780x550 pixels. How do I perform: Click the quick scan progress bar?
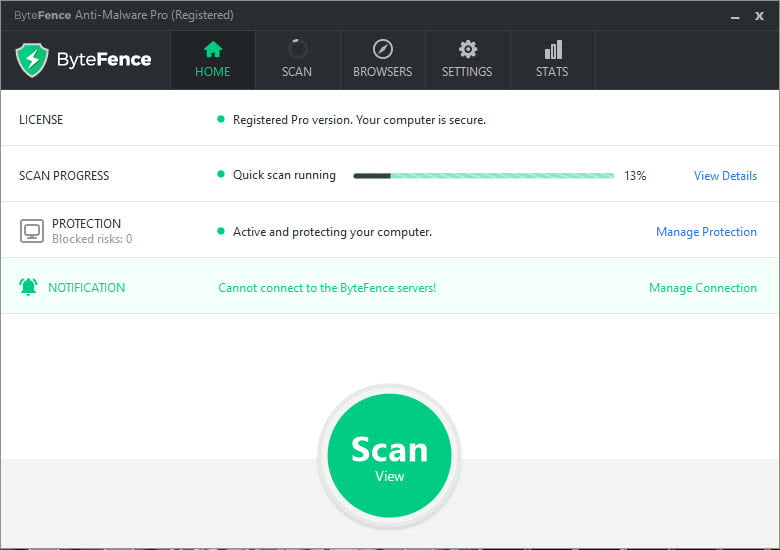(484, 176)
